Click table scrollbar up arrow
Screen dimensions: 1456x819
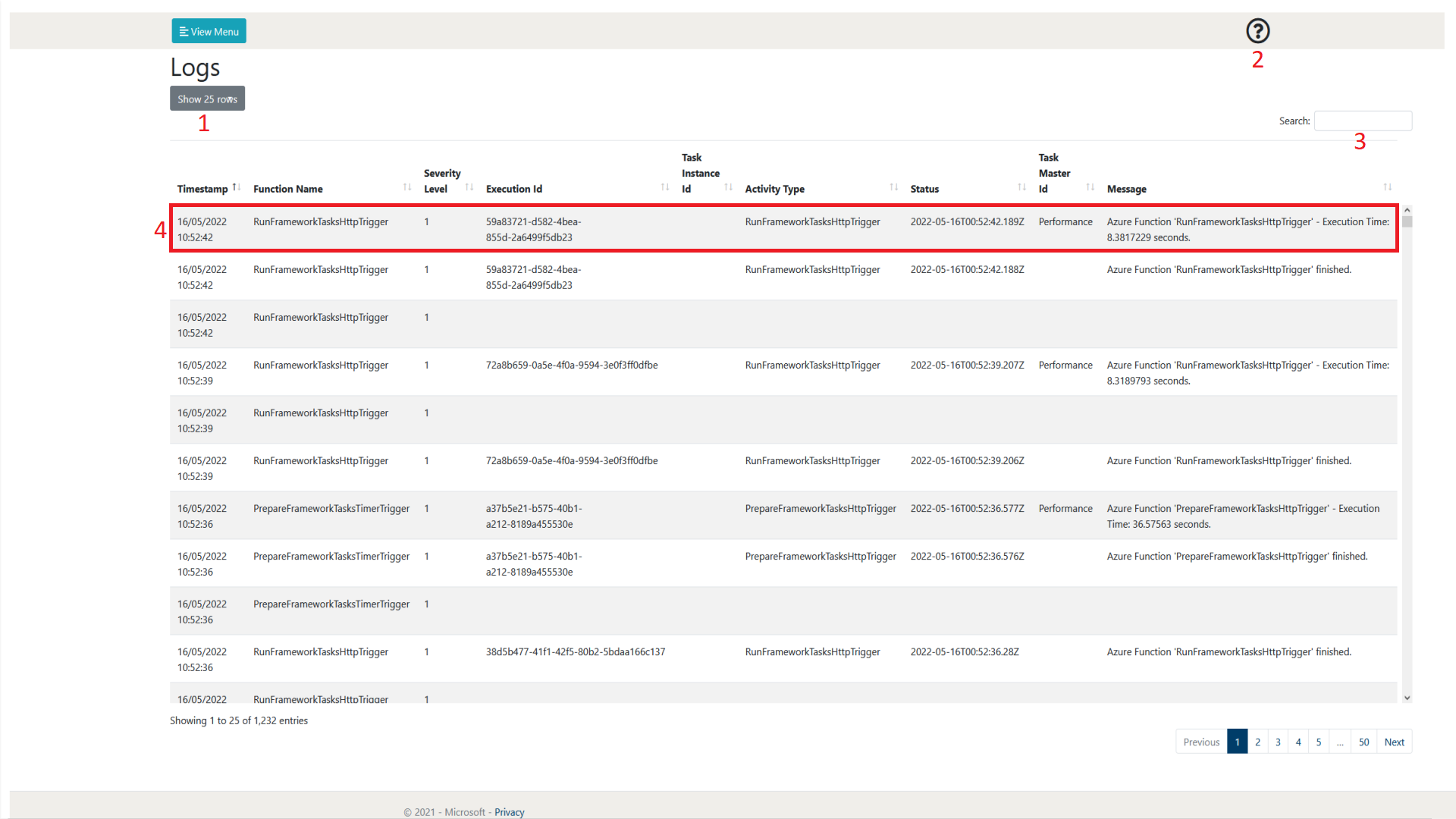tap(1407, 210)
